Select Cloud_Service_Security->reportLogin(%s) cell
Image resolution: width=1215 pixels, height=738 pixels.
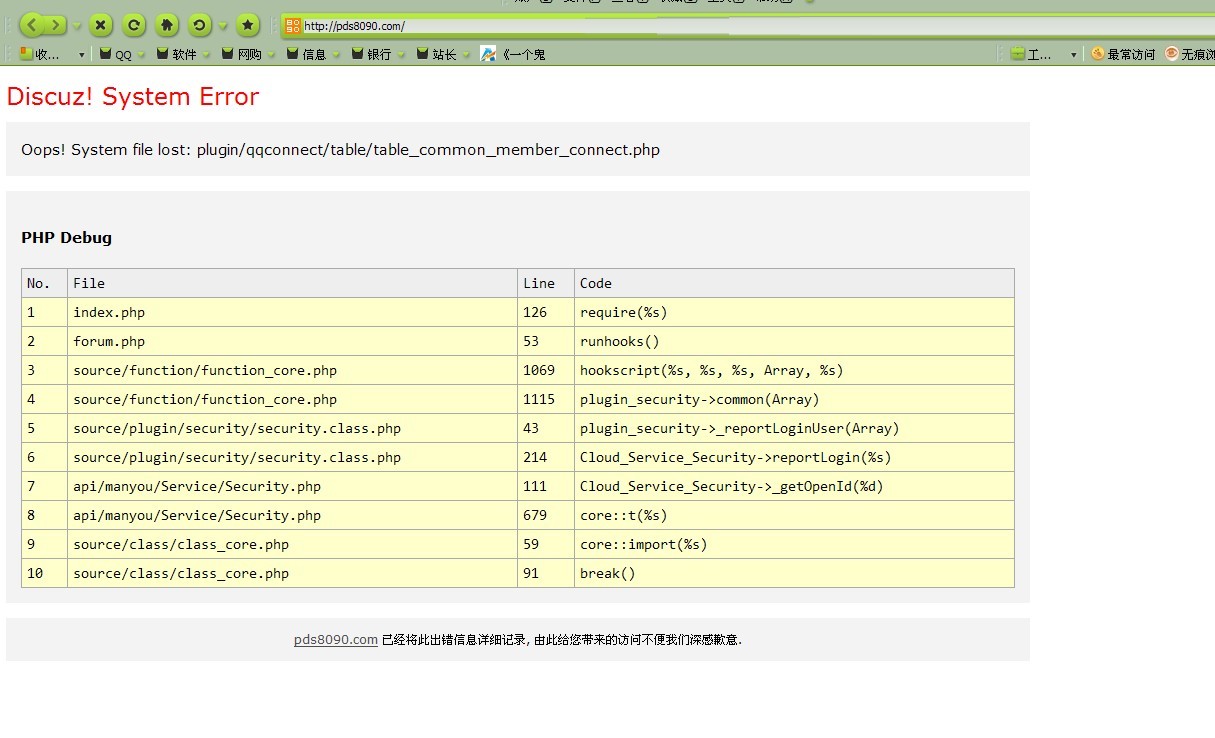[x=794, y=457]
